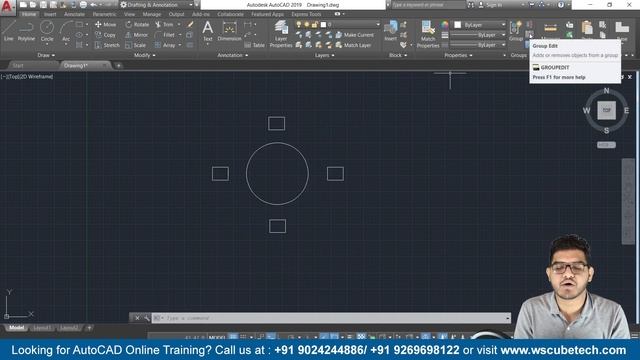
Task: Toggle the layer on/off lightbulb icon
Action: 299,24
